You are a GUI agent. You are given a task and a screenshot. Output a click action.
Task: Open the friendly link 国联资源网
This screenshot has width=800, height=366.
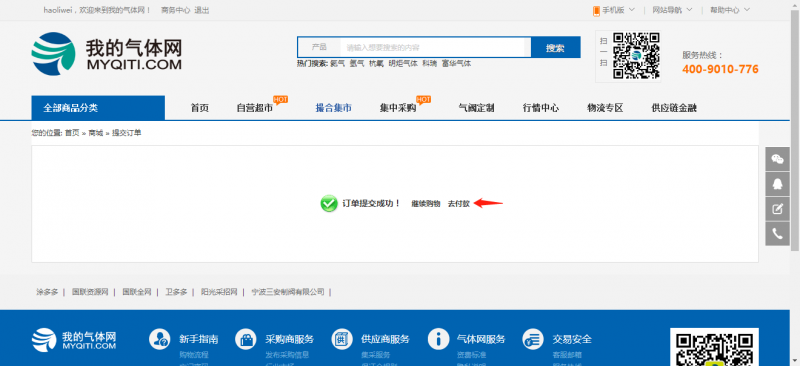[90, 292]
